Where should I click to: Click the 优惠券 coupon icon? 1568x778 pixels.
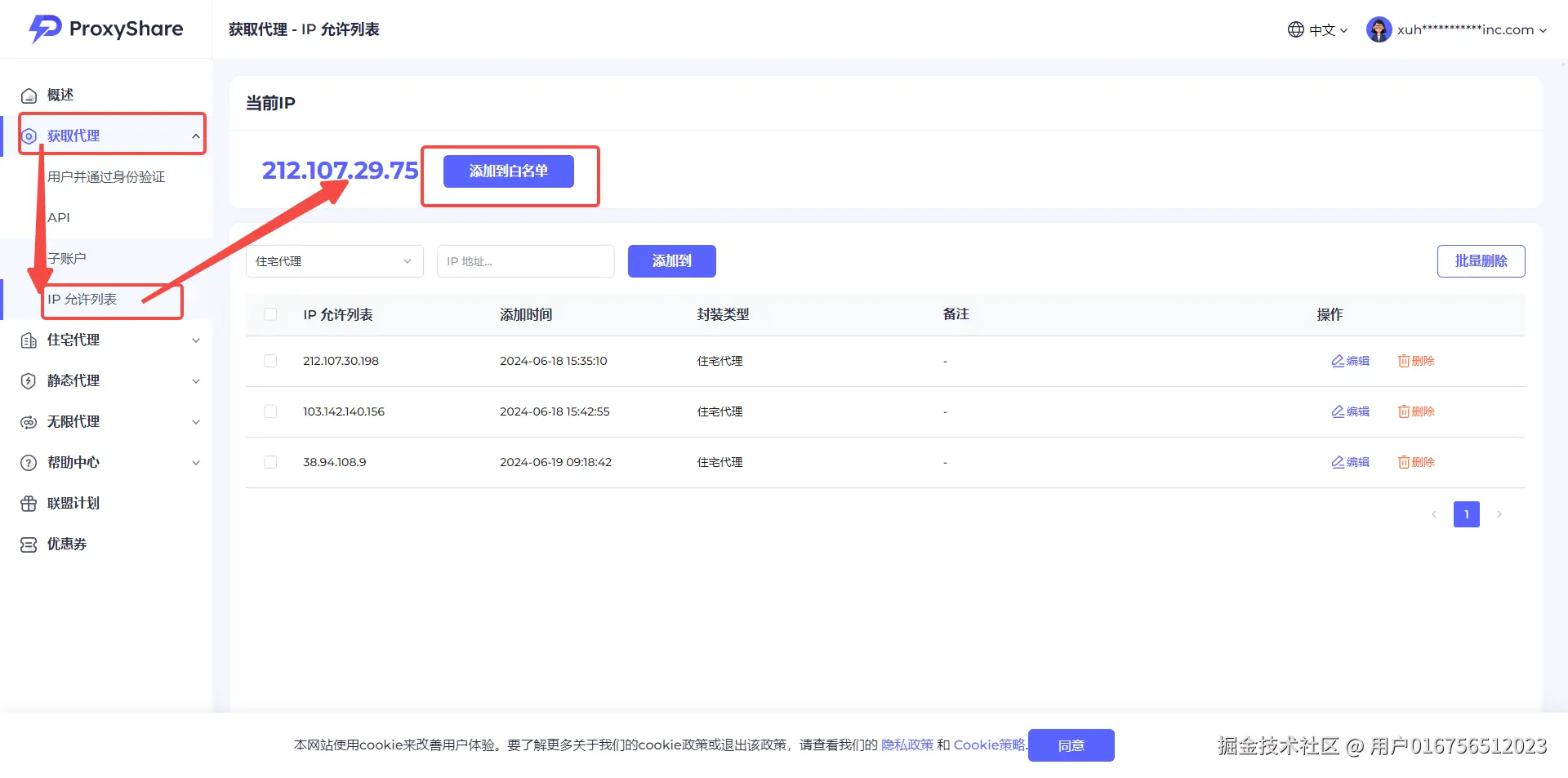[x=29, y=545]
